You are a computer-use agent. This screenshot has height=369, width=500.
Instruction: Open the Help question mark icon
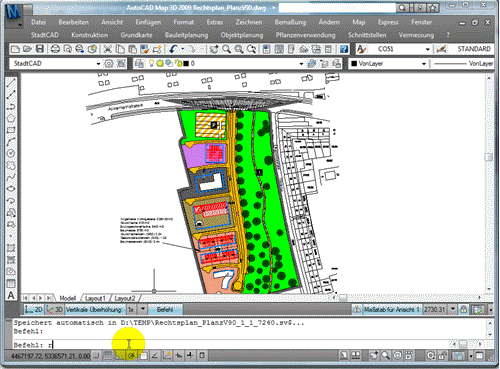(344, 49)
